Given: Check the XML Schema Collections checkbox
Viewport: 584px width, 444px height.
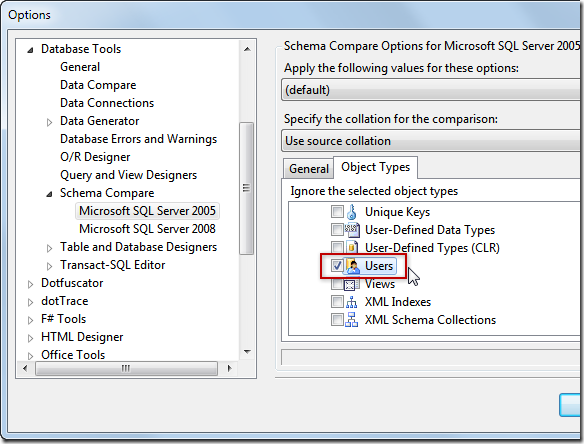Looking at the screenshot, I should (x=337, y=320).
